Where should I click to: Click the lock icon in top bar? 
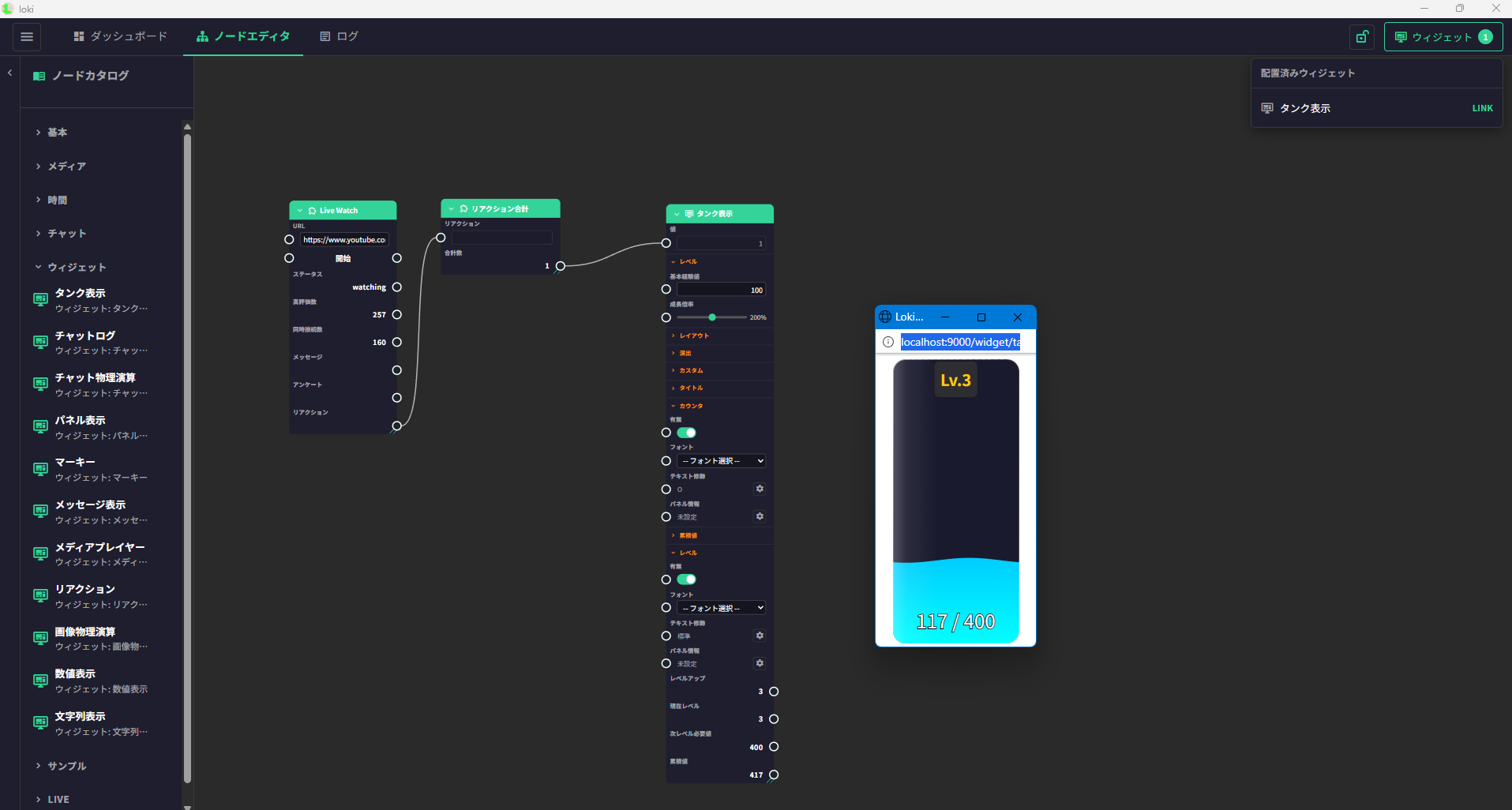coord(1362,37)
